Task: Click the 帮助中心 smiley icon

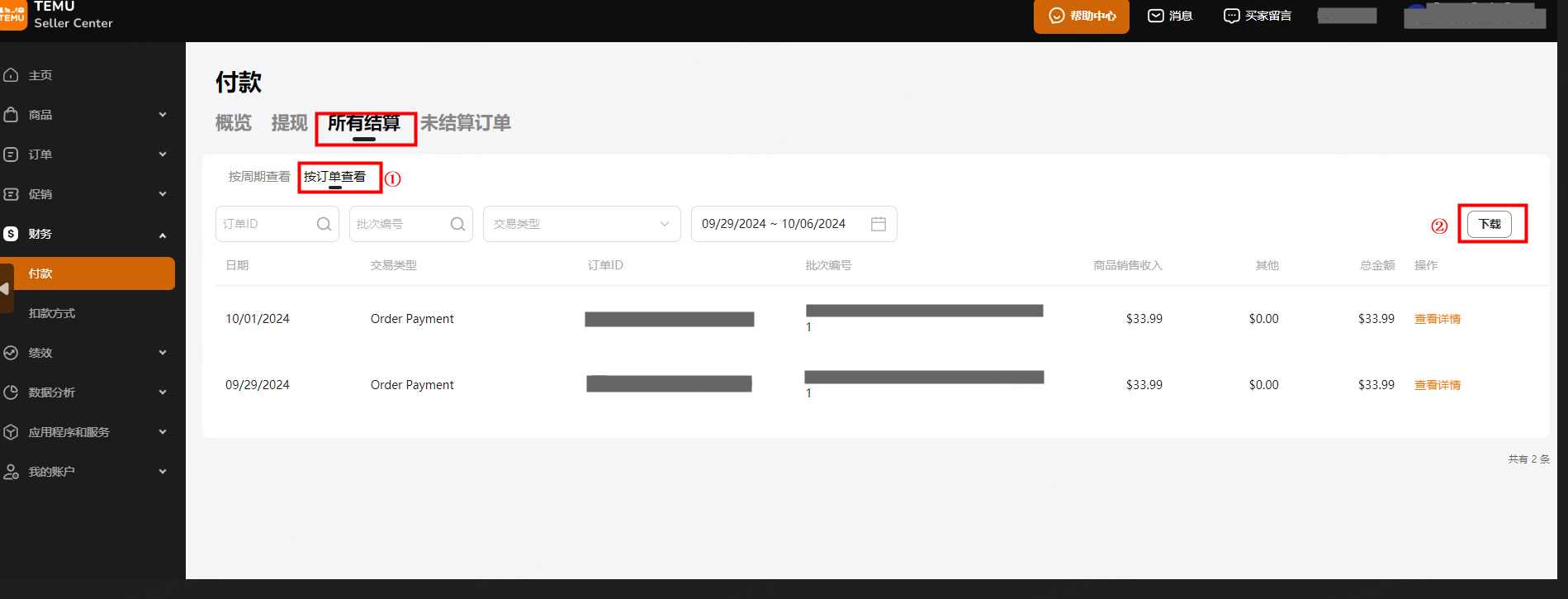Action: click(x=1056, y=16)
